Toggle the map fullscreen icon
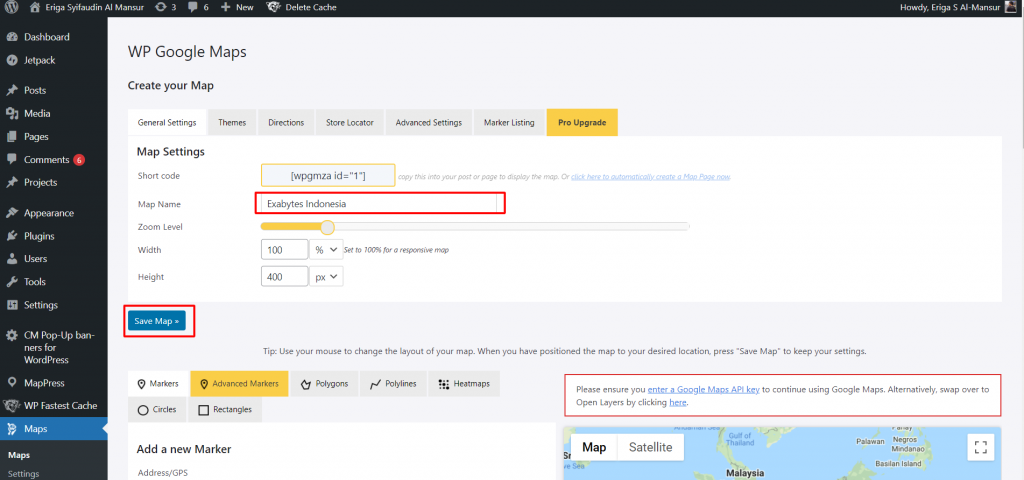The height and width of the screenshot is (480, 1024). coord(980,447)
